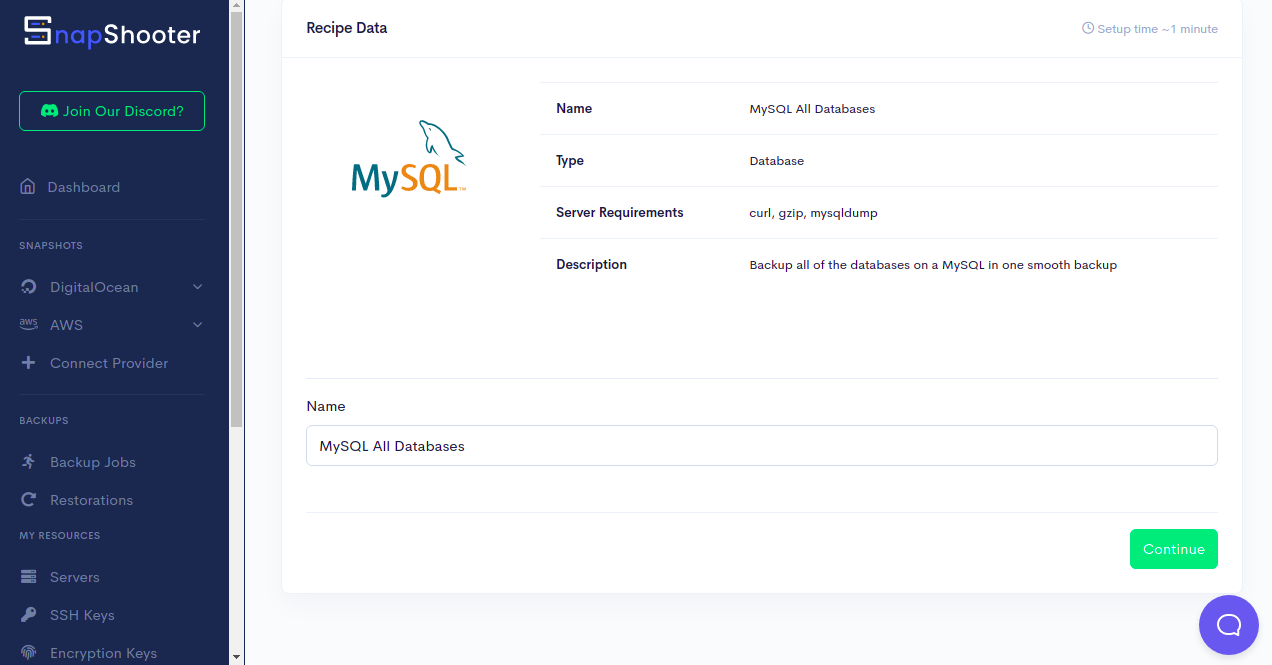Viewport: 1272px width, 665px height.
Task: Open Restorations
Action: point(91,500)
